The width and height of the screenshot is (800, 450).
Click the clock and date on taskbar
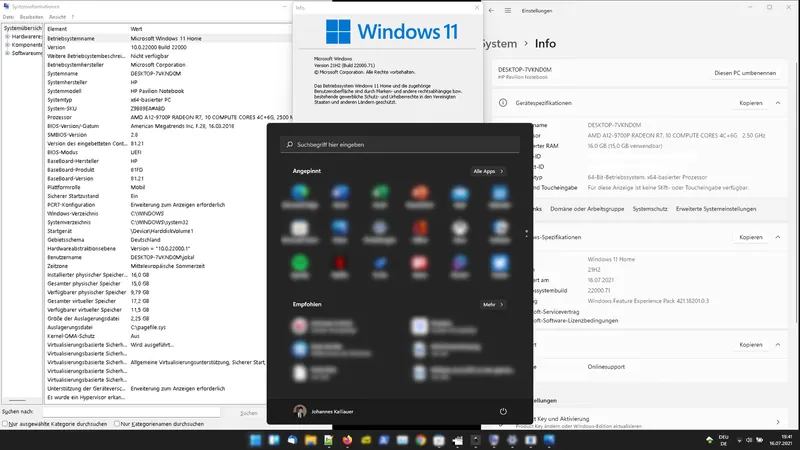(x=781, y=440)
